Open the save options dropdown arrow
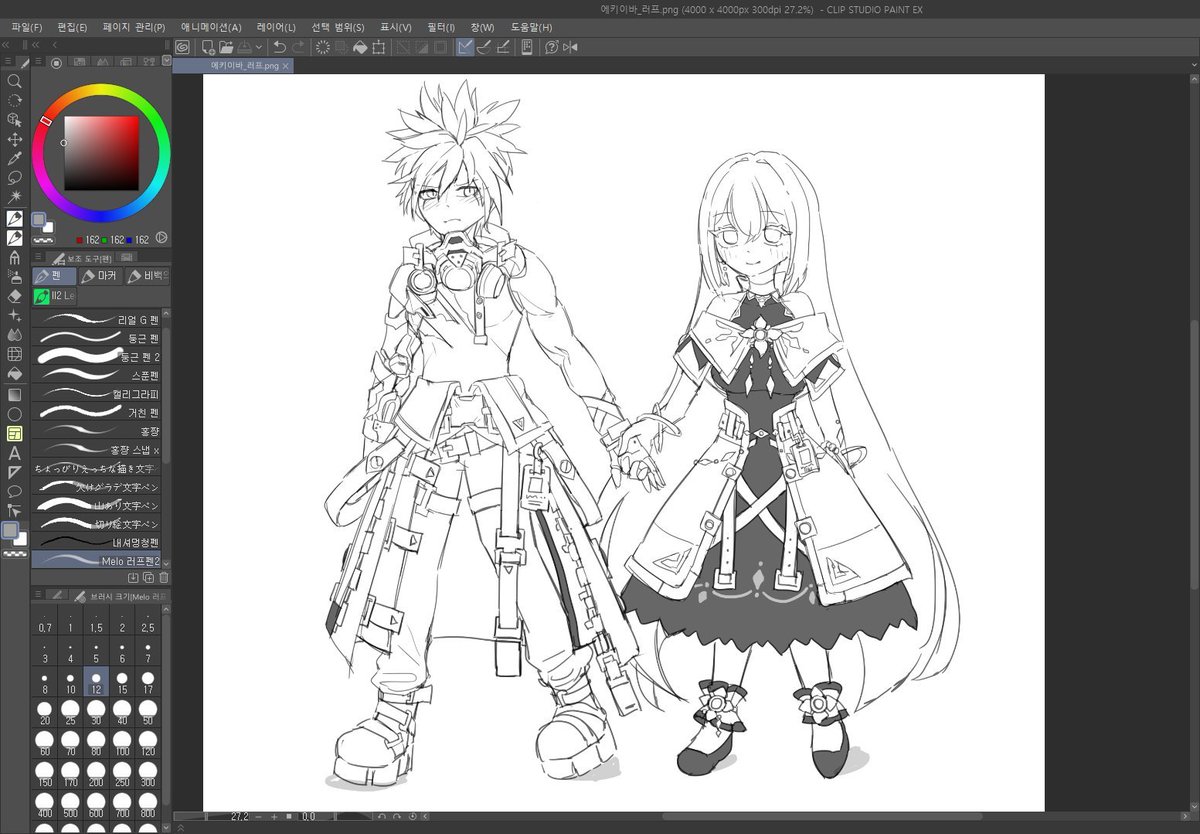Screen dimensions: 1200x834 [x=259, y=47]
